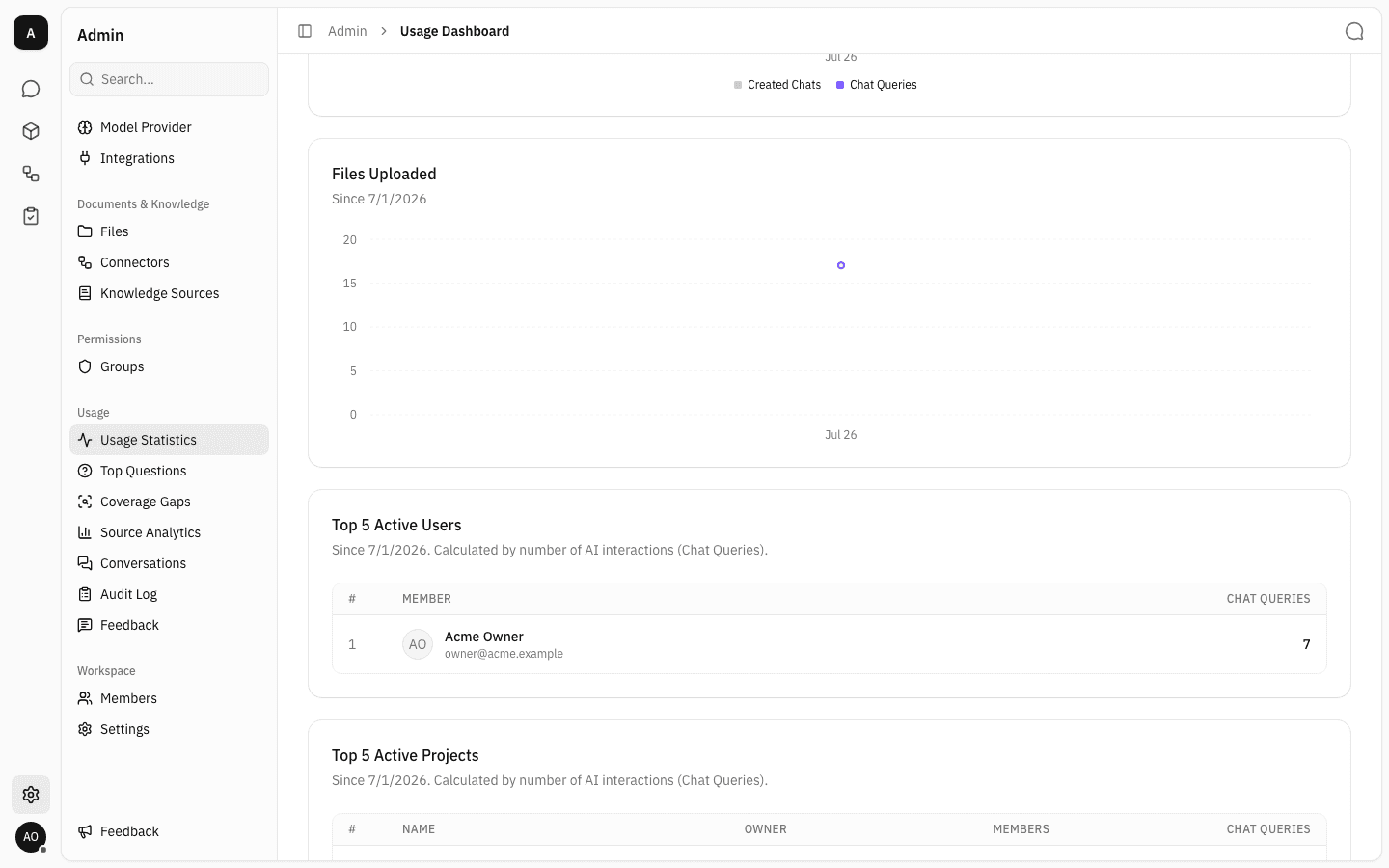Open the Audit Log
Screen dimensions: 1389x868
click(x=169, y=594)
